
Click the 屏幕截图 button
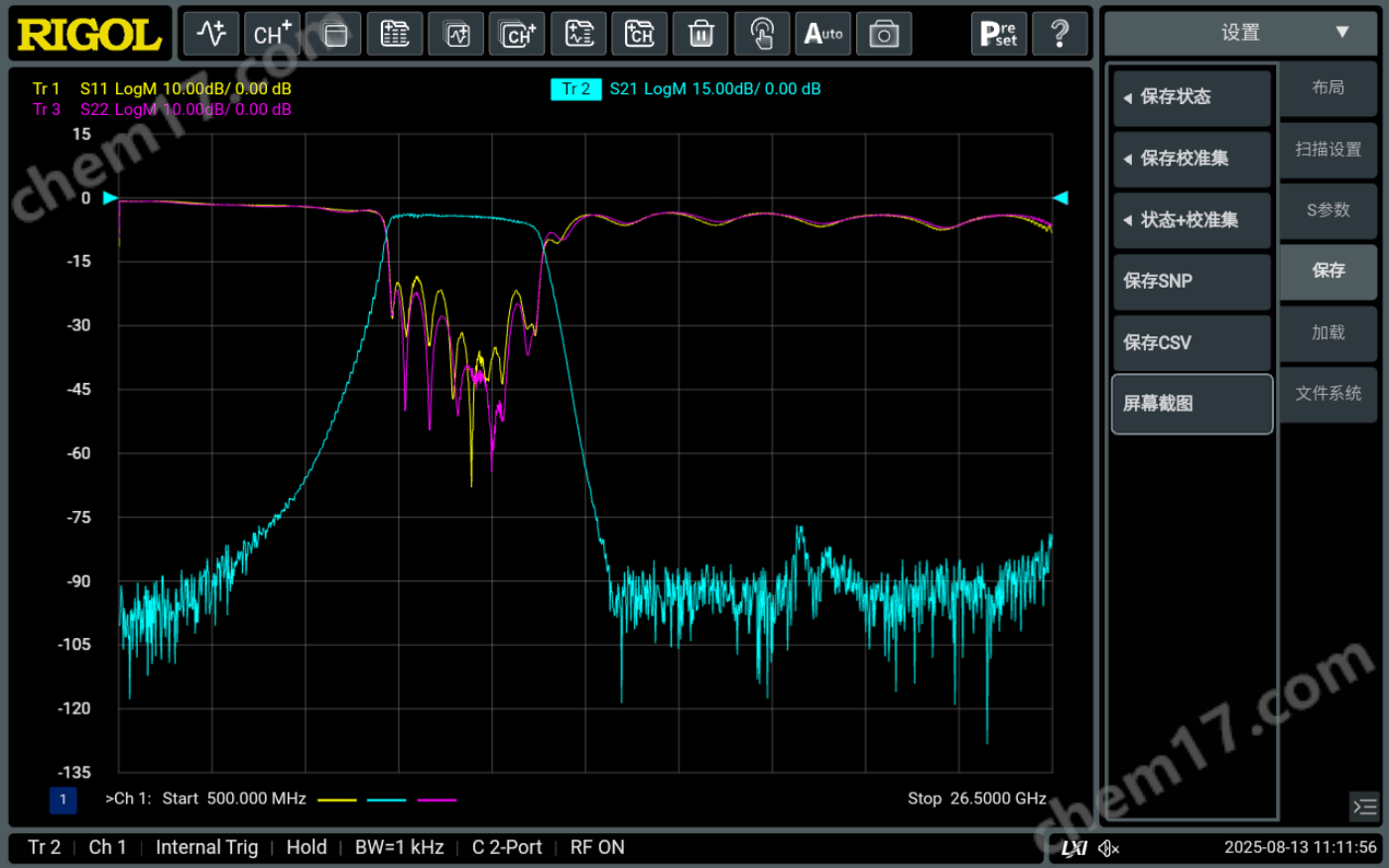(1192, 404)
